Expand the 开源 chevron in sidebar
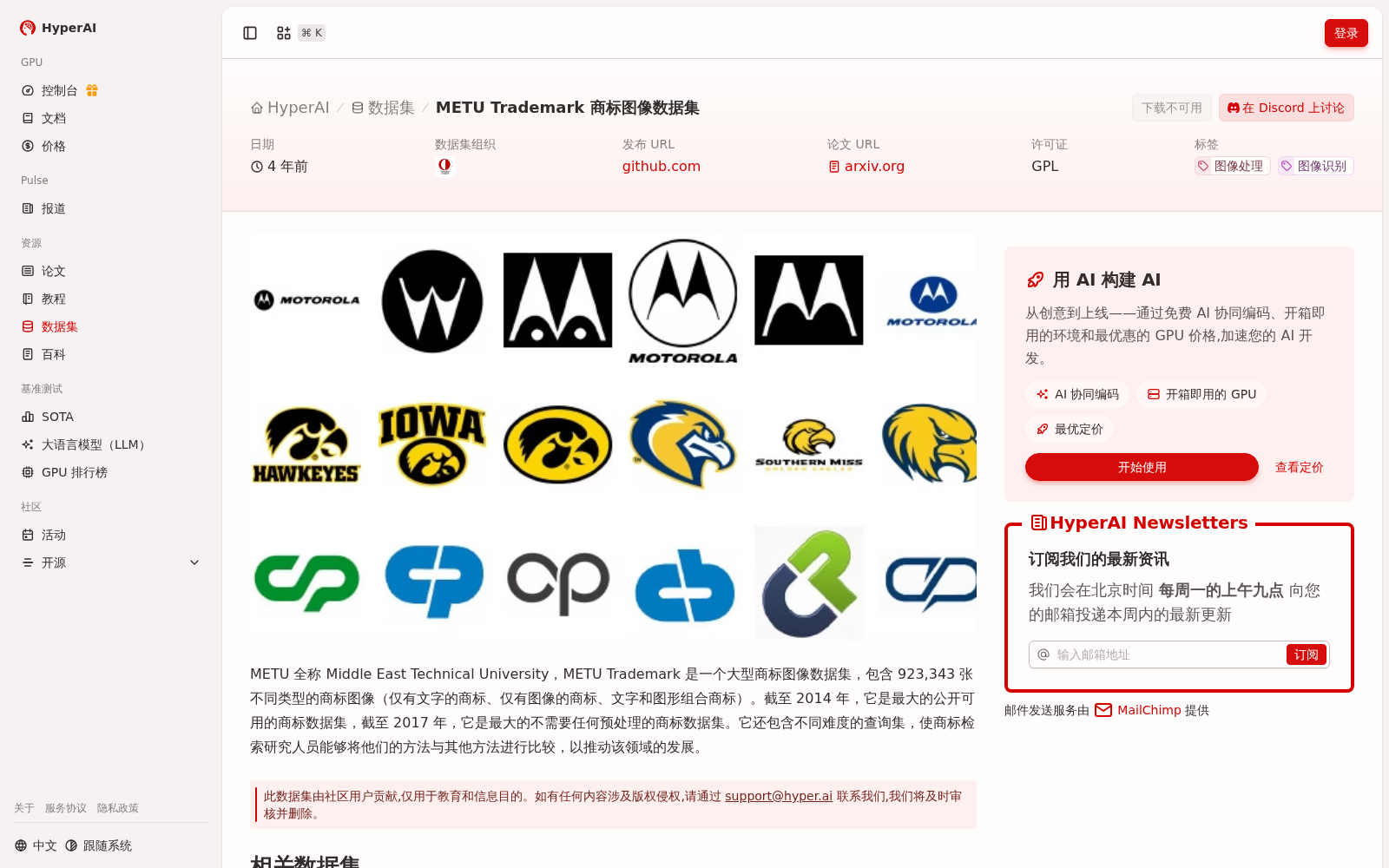 [x=194, y=562]
